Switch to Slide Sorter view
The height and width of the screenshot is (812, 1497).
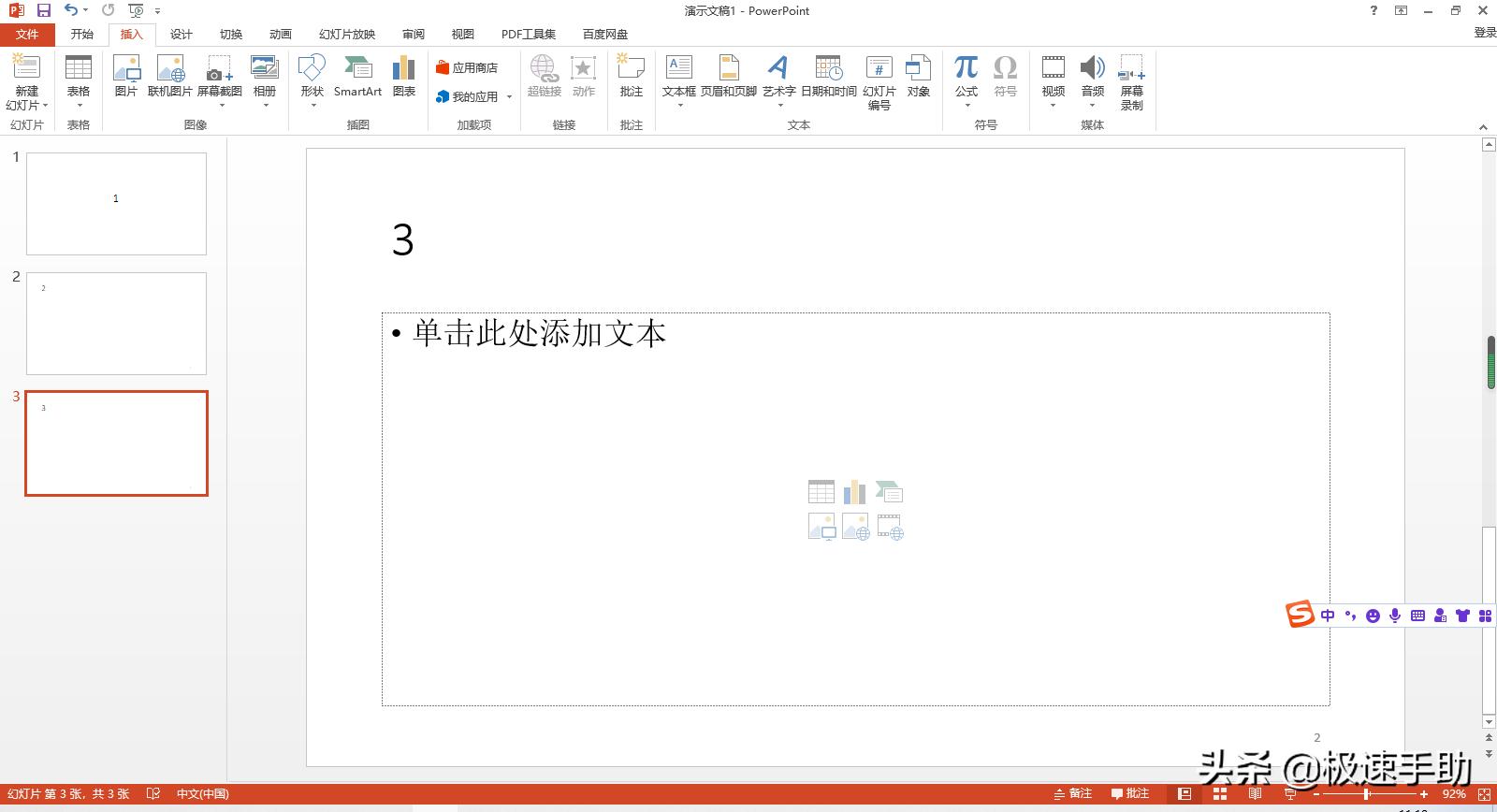pyautogui.click(x=1220, y=793)
